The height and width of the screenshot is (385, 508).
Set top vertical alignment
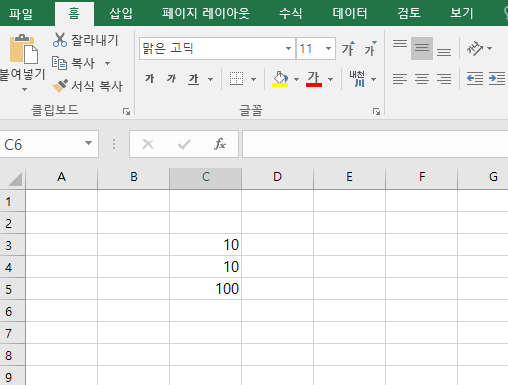pos(400,44)
